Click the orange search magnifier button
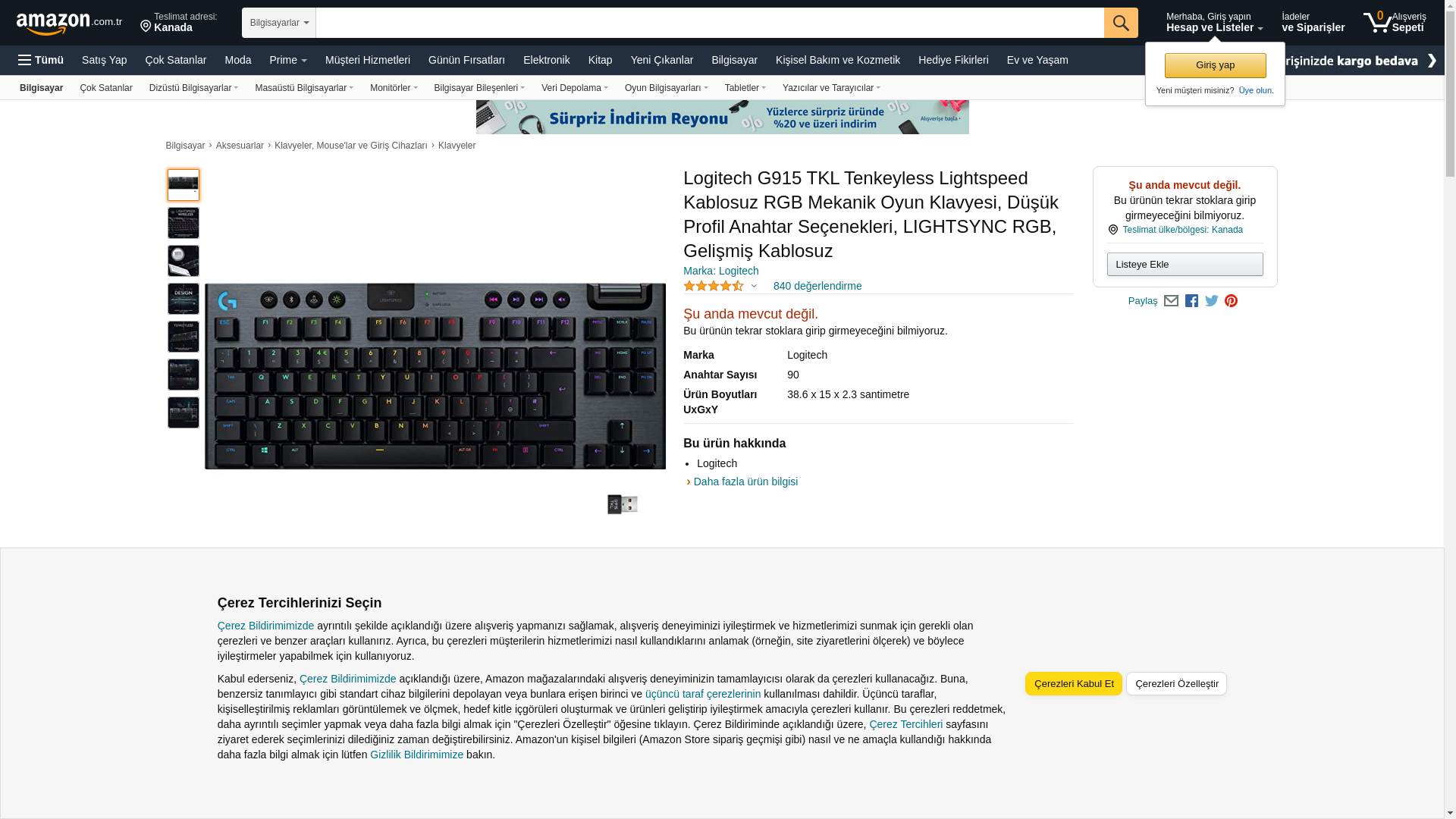This screenshot has width=1456, height=819. (x=1121, y=23)
